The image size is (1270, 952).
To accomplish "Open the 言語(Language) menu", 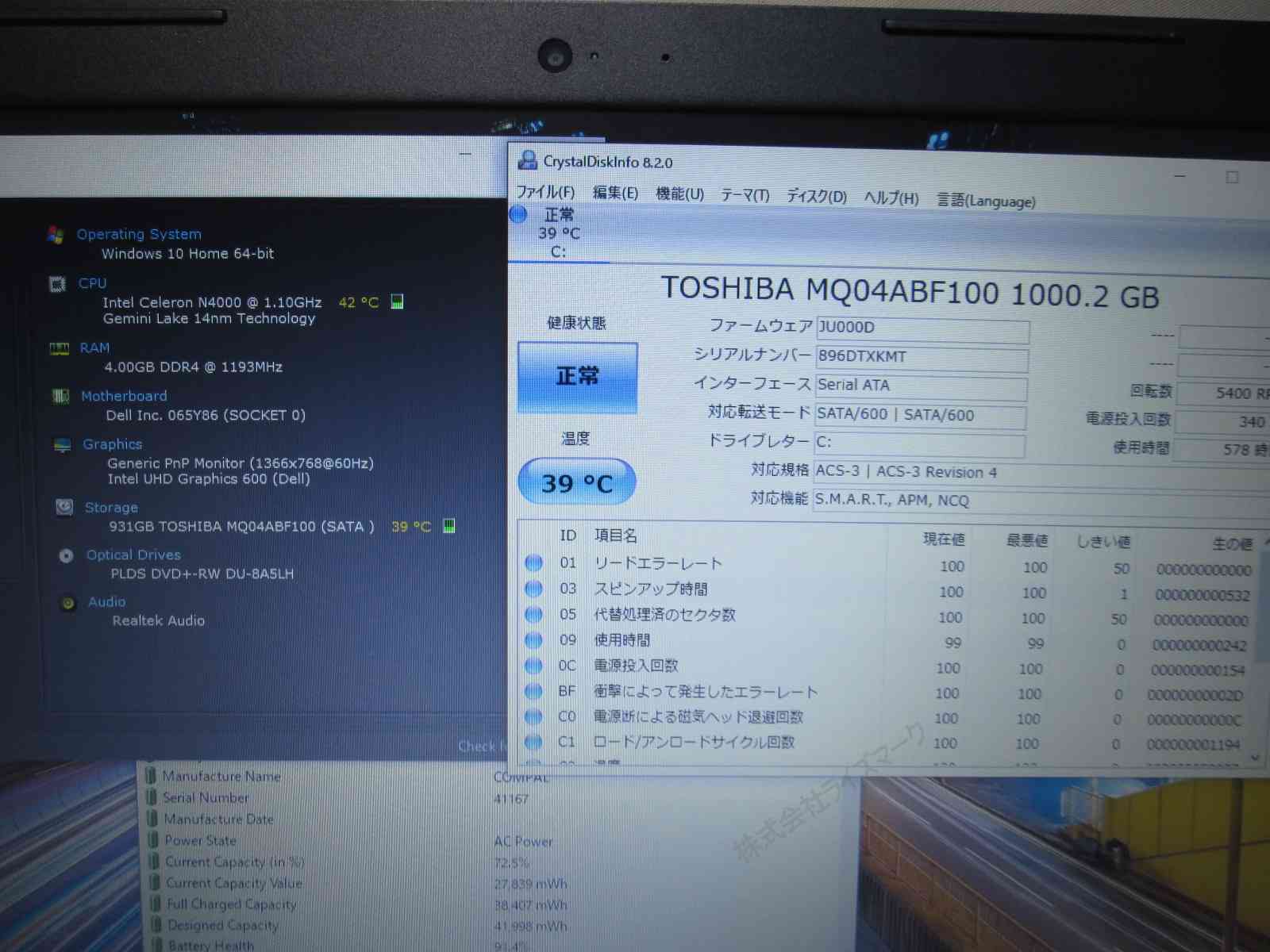I will click(986, 201).
